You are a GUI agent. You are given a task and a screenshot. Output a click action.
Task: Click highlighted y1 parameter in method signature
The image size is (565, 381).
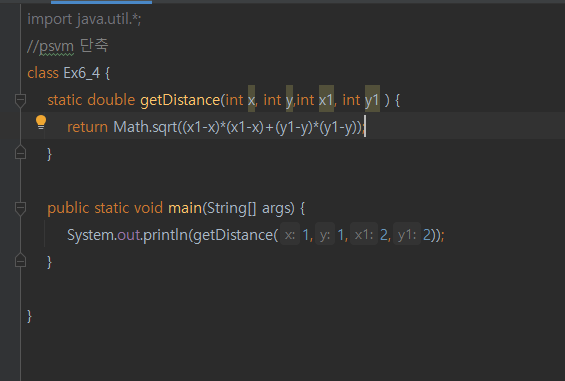(x=372, y=99)
